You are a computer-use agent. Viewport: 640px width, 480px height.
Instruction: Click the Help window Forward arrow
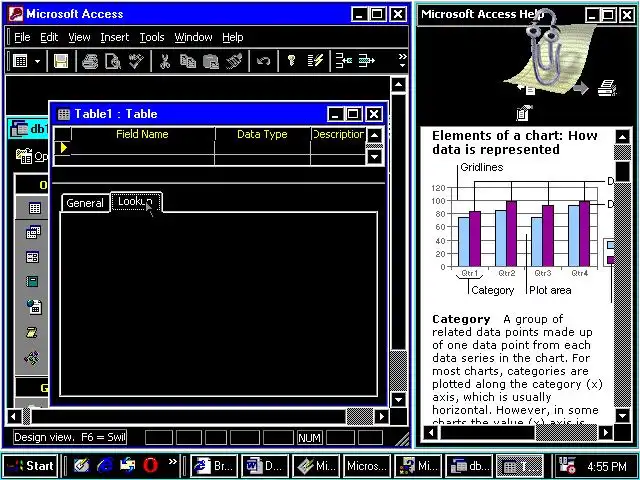click(x=581, y=88)
